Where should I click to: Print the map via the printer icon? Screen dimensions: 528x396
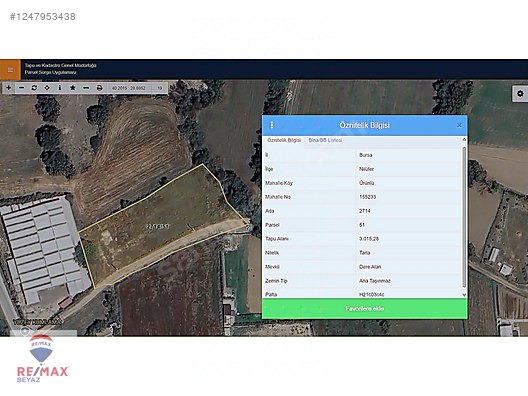pyautogui.click(x=99, y=88)
